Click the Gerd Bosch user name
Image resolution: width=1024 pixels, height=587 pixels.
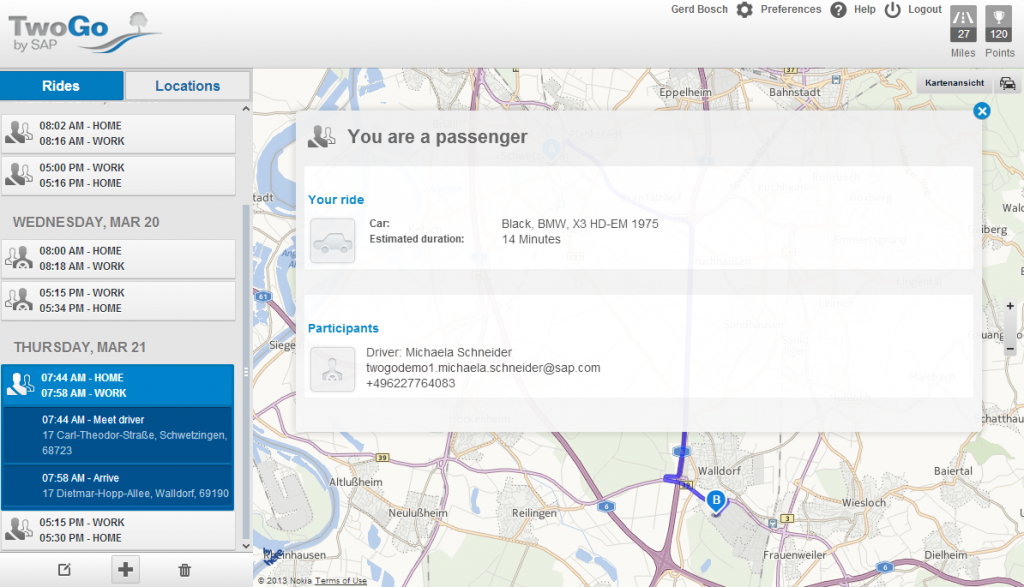tap(699, 9)
